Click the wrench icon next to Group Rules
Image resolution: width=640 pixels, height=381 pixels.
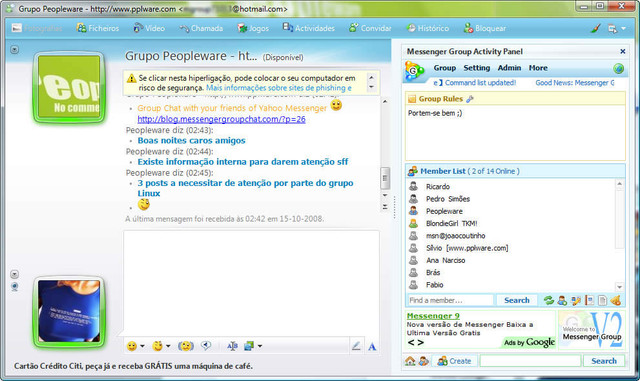[470, 99]
